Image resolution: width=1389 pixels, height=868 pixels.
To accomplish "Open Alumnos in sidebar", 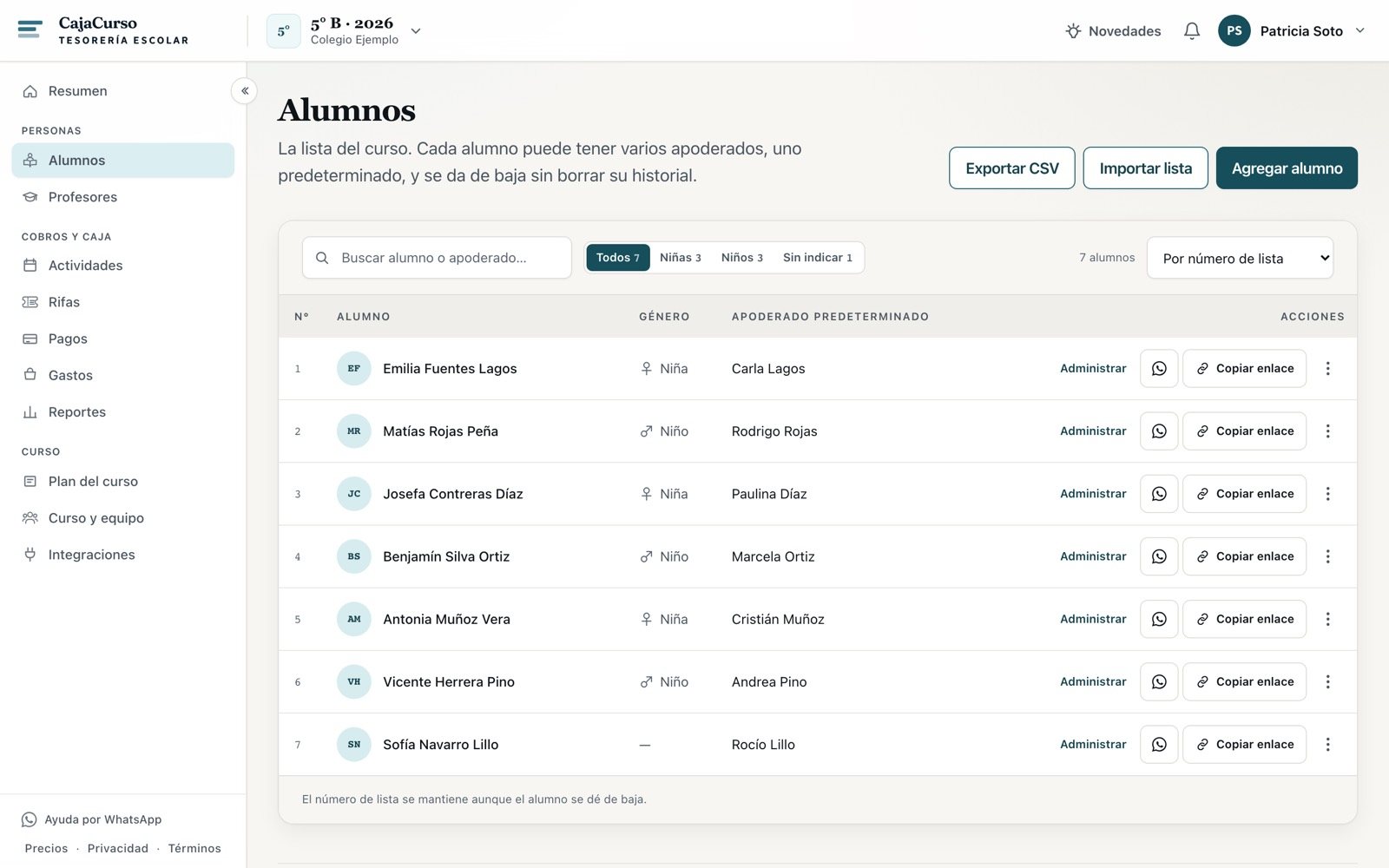I will coord(123,161).
